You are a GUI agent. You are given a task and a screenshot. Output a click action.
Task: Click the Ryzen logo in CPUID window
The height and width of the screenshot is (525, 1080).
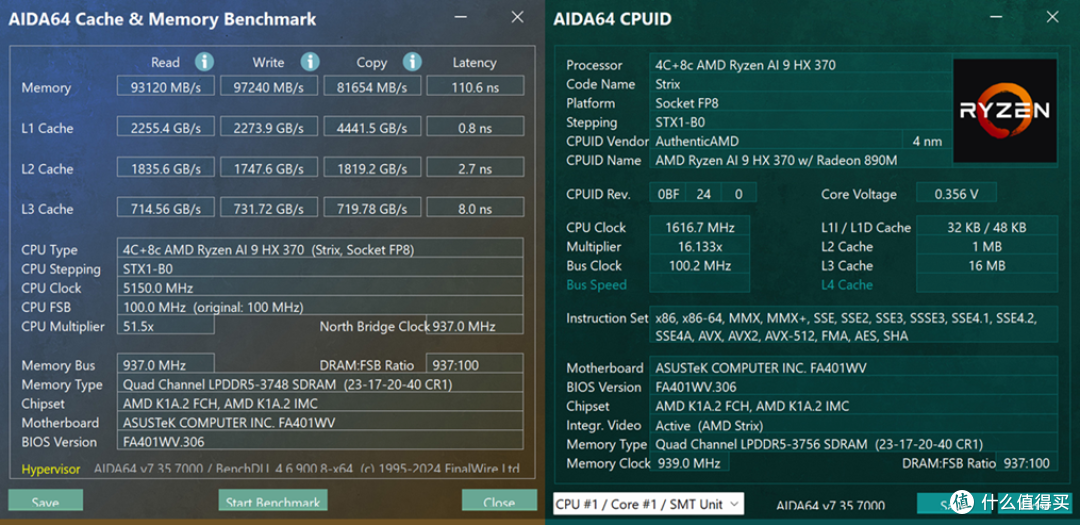pyautogui.click(x=1004, y=111)
